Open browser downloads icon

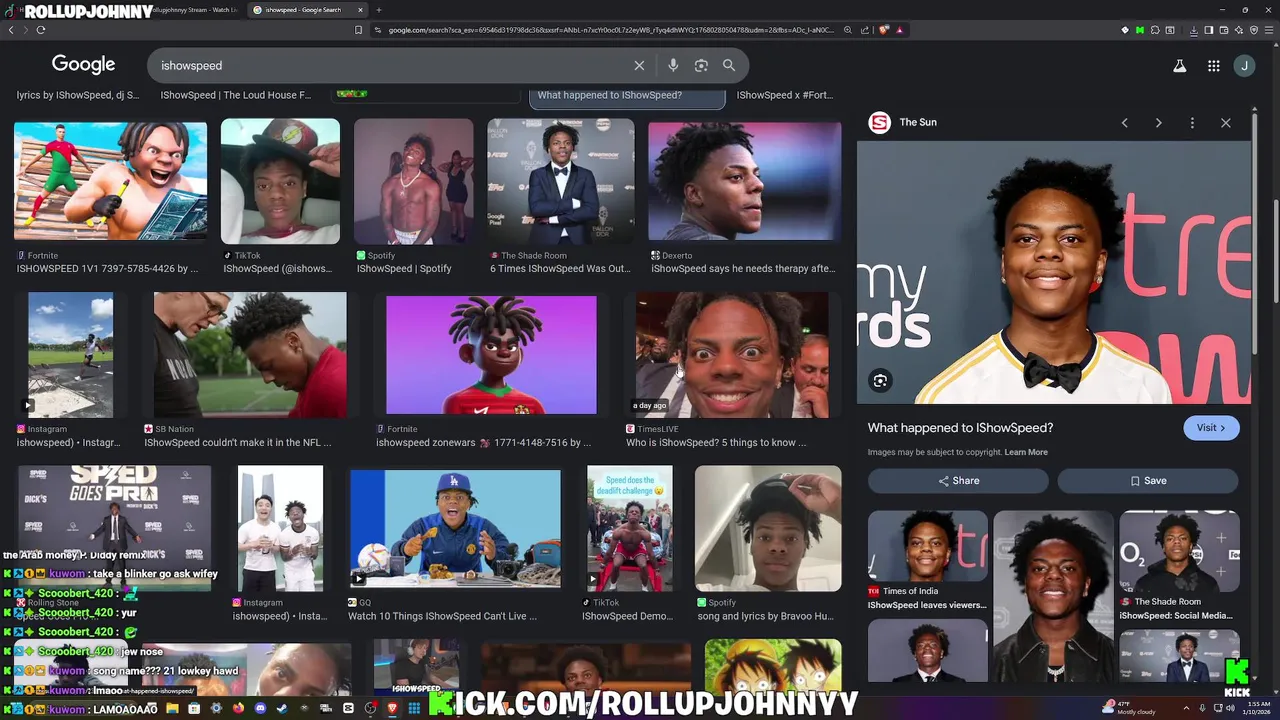click(x=1194, y=30)
